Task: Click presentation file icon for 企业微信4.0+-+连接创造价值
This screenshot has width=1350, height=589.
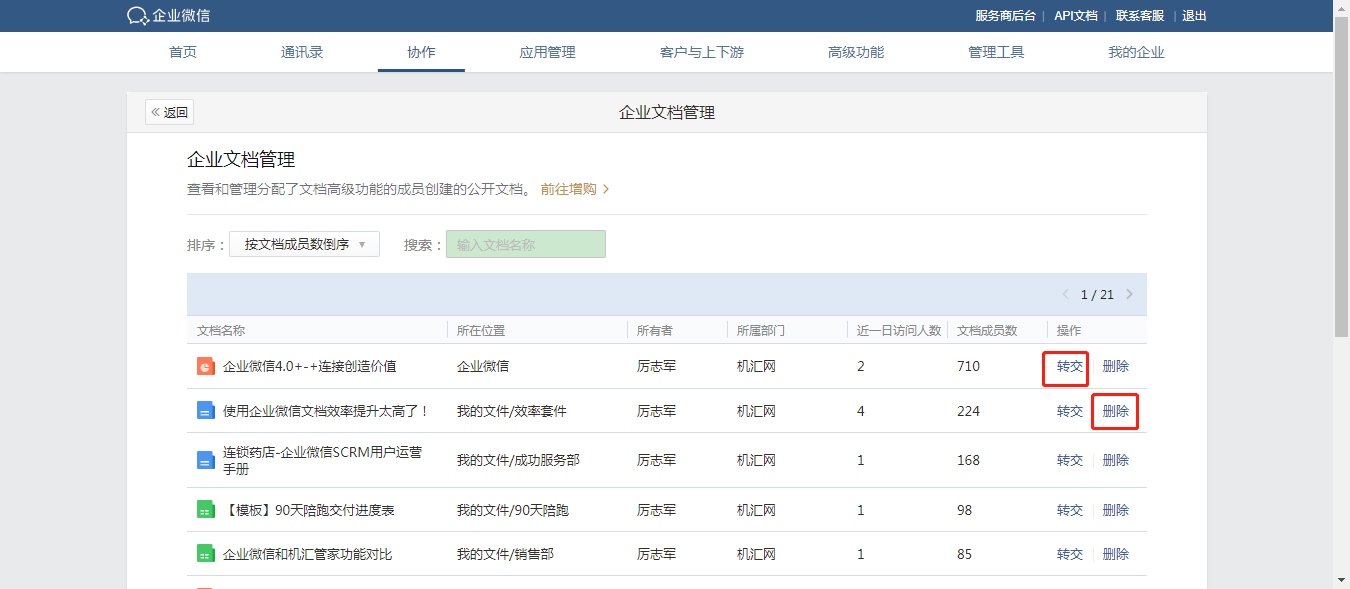Action: (206, 366)
